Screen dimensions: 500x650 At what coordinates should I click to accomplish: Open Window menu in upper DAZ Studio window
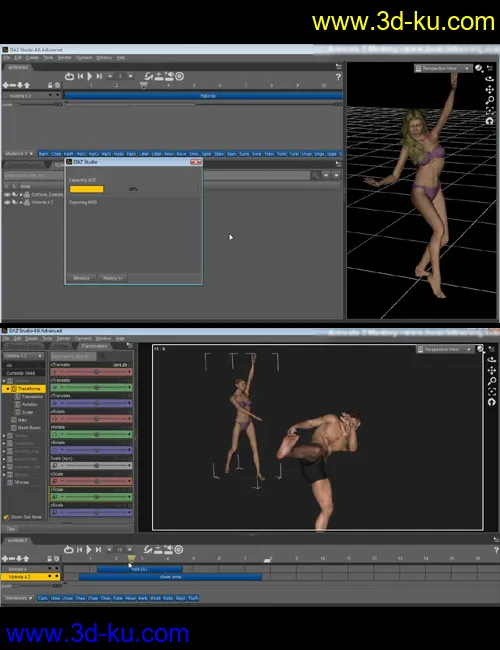(104, 58)
